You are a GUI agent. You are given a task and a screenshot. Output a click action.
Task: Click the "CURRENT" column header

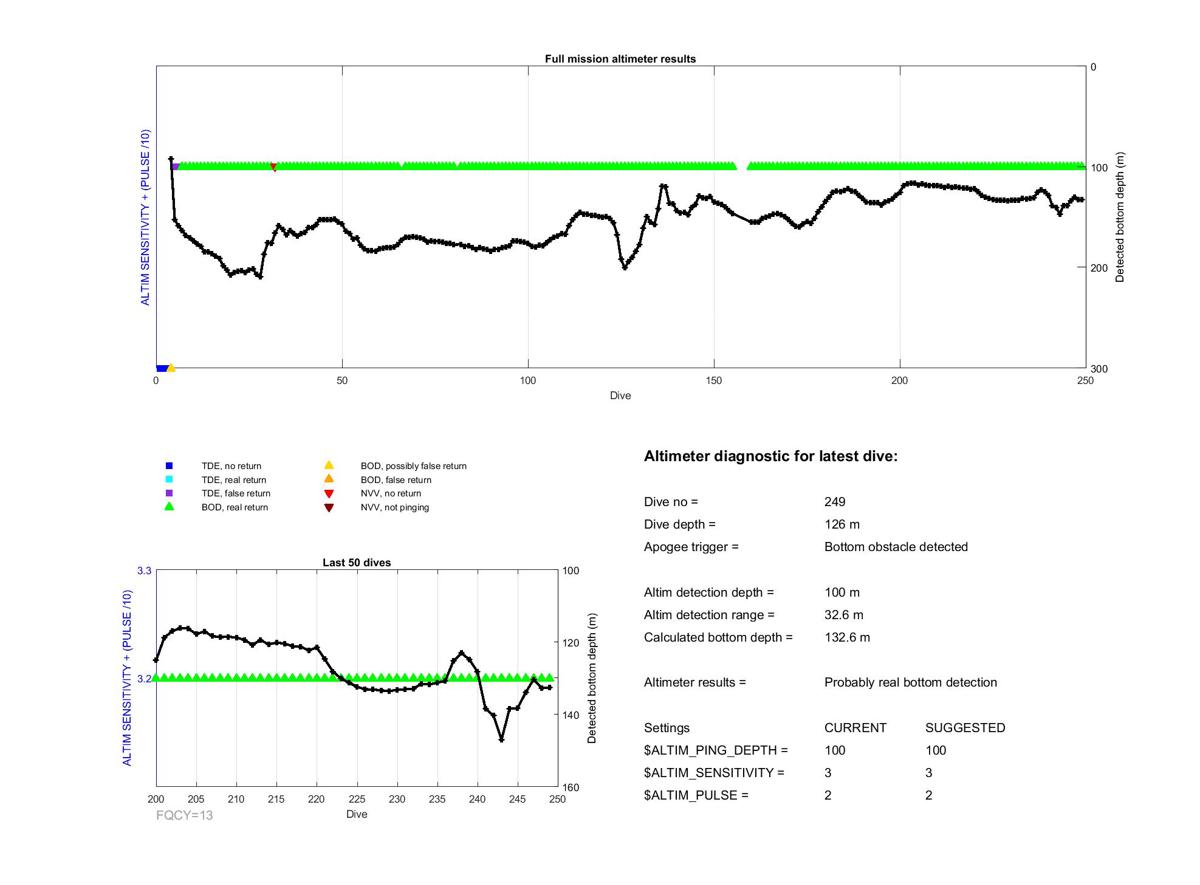(855, 728)
